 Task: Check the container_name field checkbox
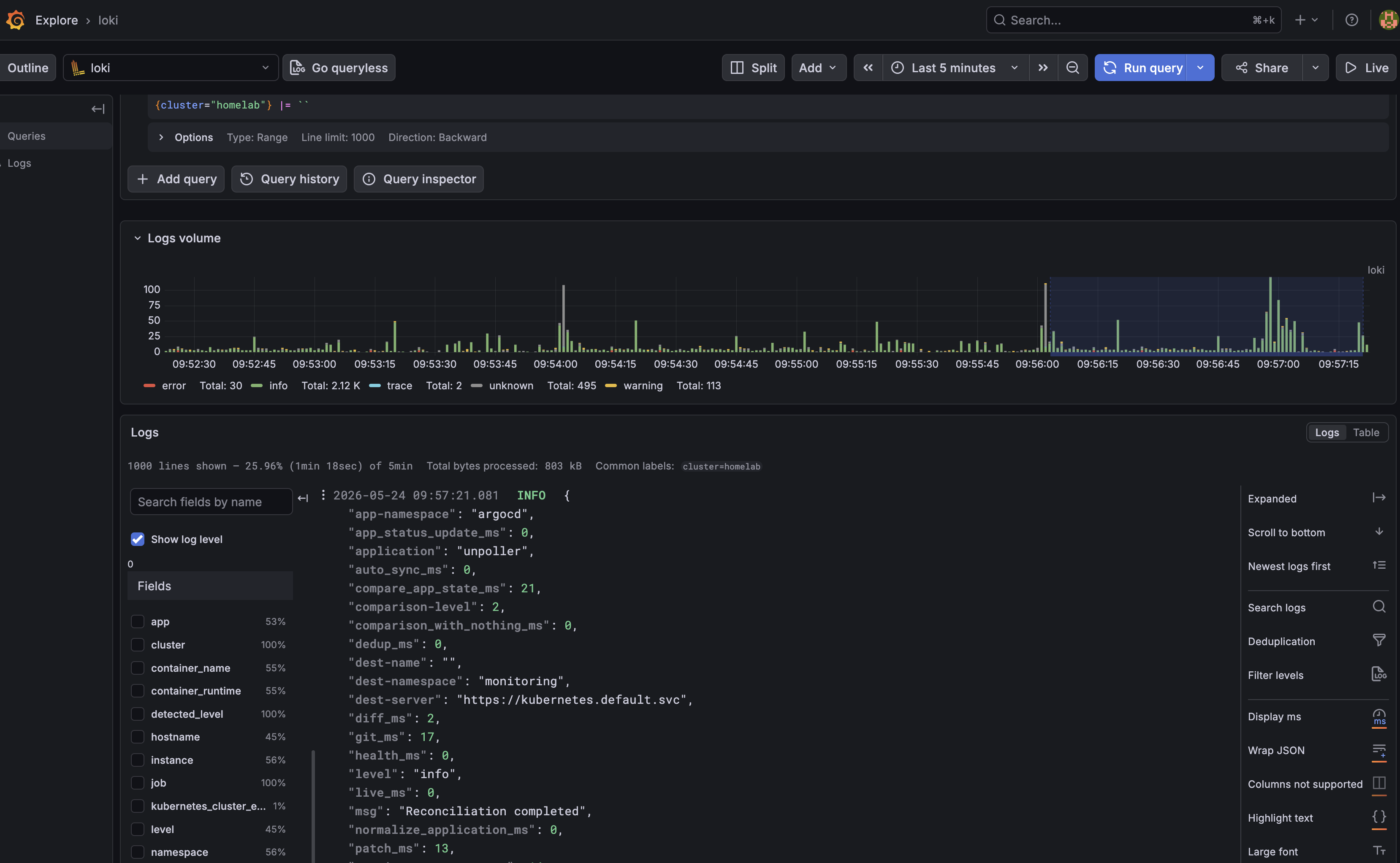tap(138, 668)
